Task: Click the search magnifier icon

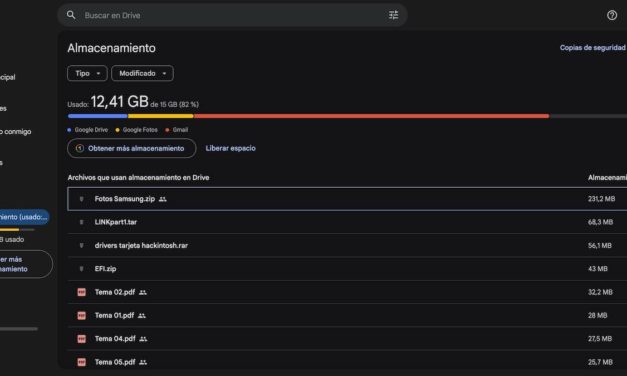Action: (x=71, y=15)
